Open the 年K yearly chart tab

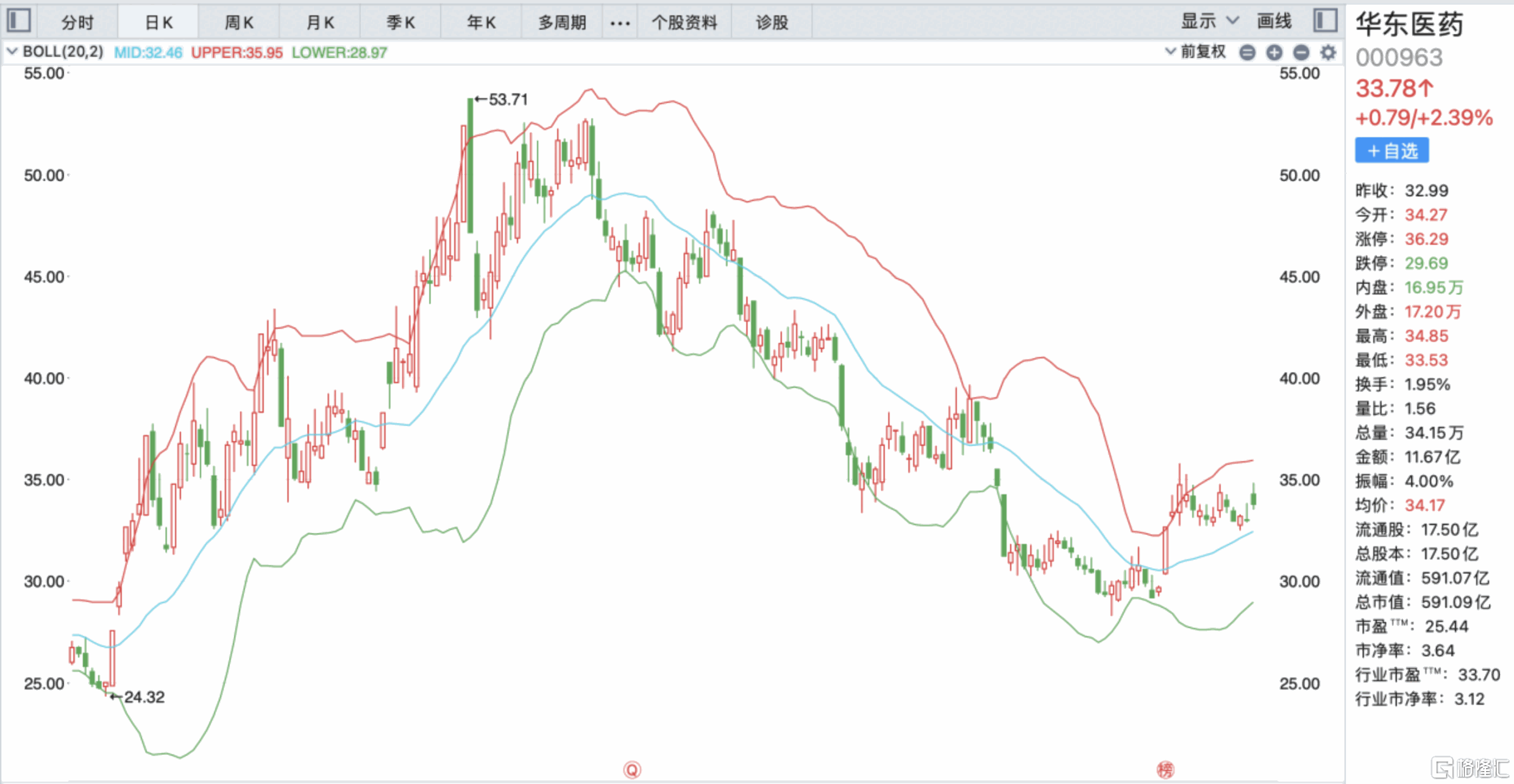coord(481,23)
